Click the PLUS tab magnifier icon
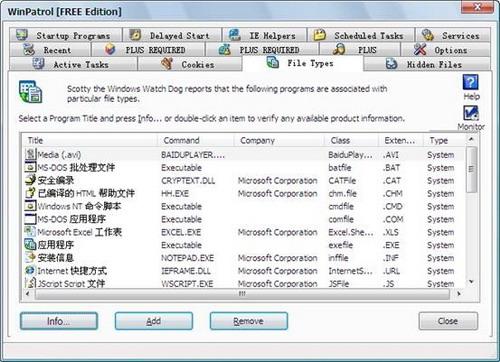 pos(339,50)
